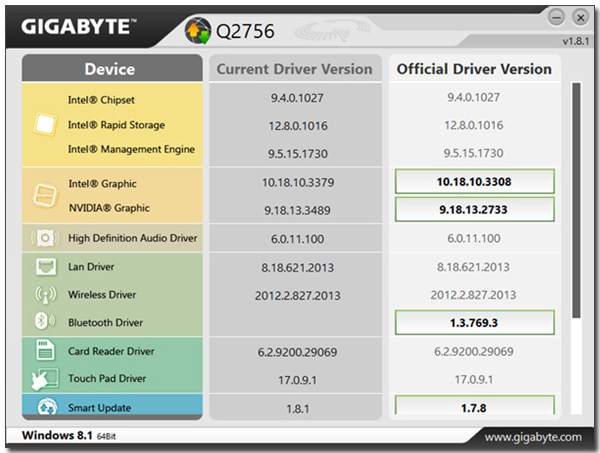Click the Card Reader SD card icon
The height and width of the screenshot is (453, 600).
pyautogui.click(x=45, y=350)
